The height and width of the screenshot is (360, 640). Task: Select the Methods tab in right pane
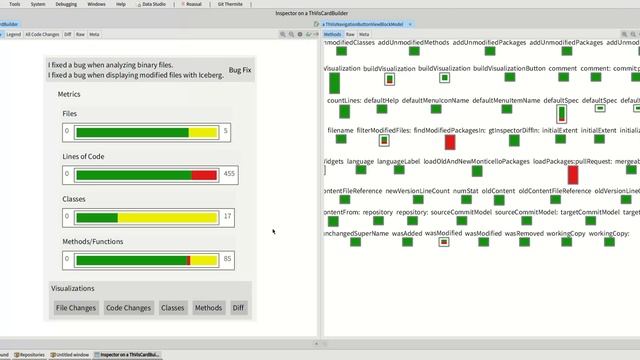point(332,35)
